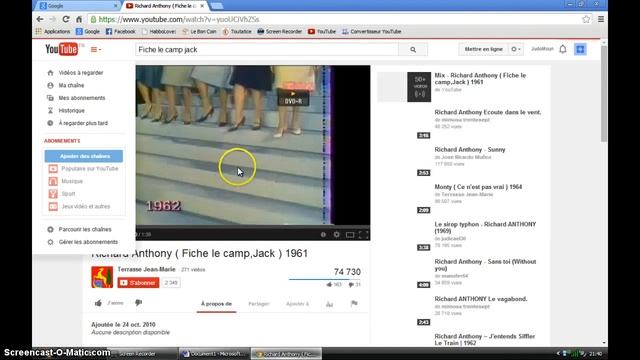Open the Terrasse Jean-Marie channel name
Image resolution: width=640 pixels, height=360 pixels.
pos(147,269)
